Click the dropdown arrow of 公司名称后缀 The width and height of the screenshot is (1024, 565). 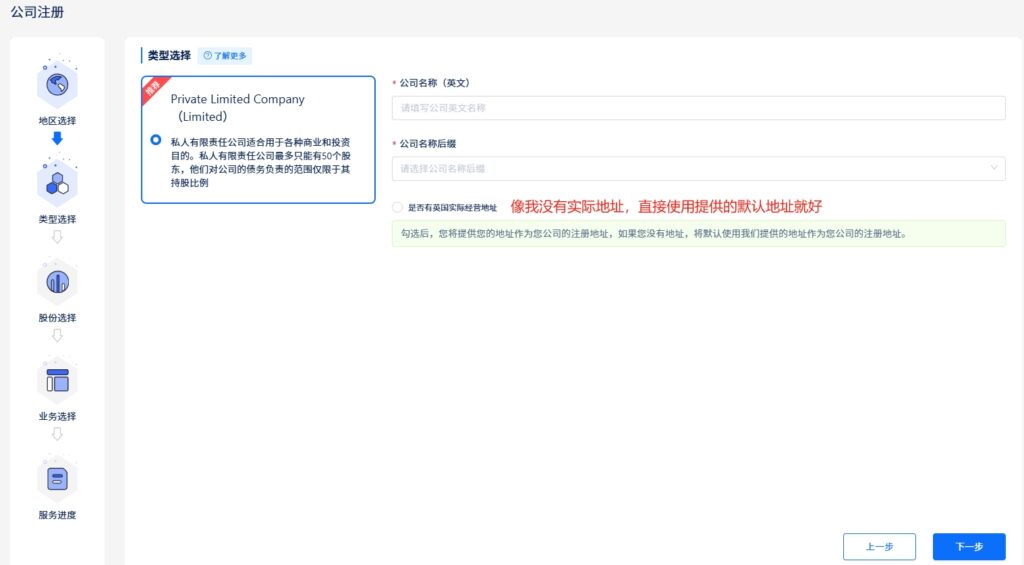[994, 168]
